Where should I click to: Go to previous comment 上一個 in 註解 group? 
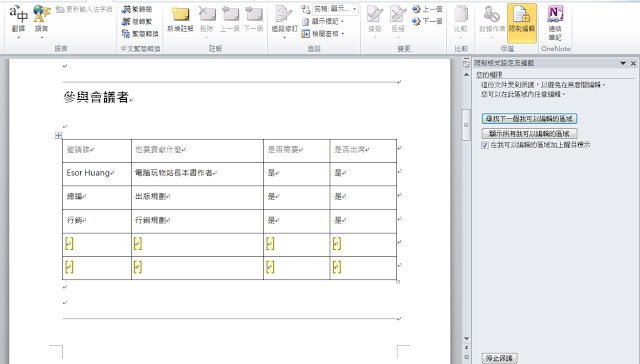230,19
